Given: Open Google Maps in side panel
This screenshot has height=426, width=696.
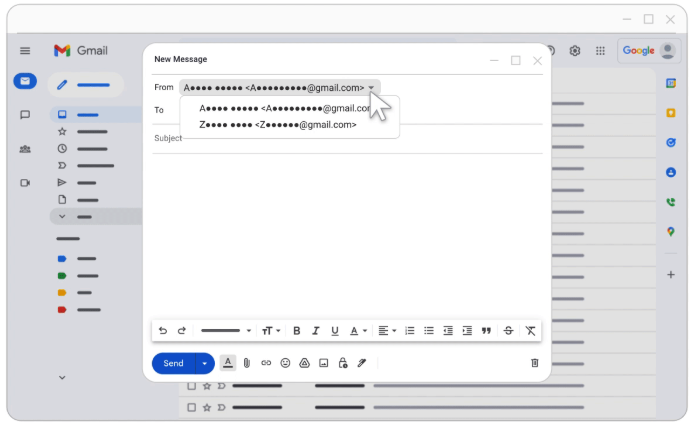Looking at the screenshot, I should click(671, 232).
